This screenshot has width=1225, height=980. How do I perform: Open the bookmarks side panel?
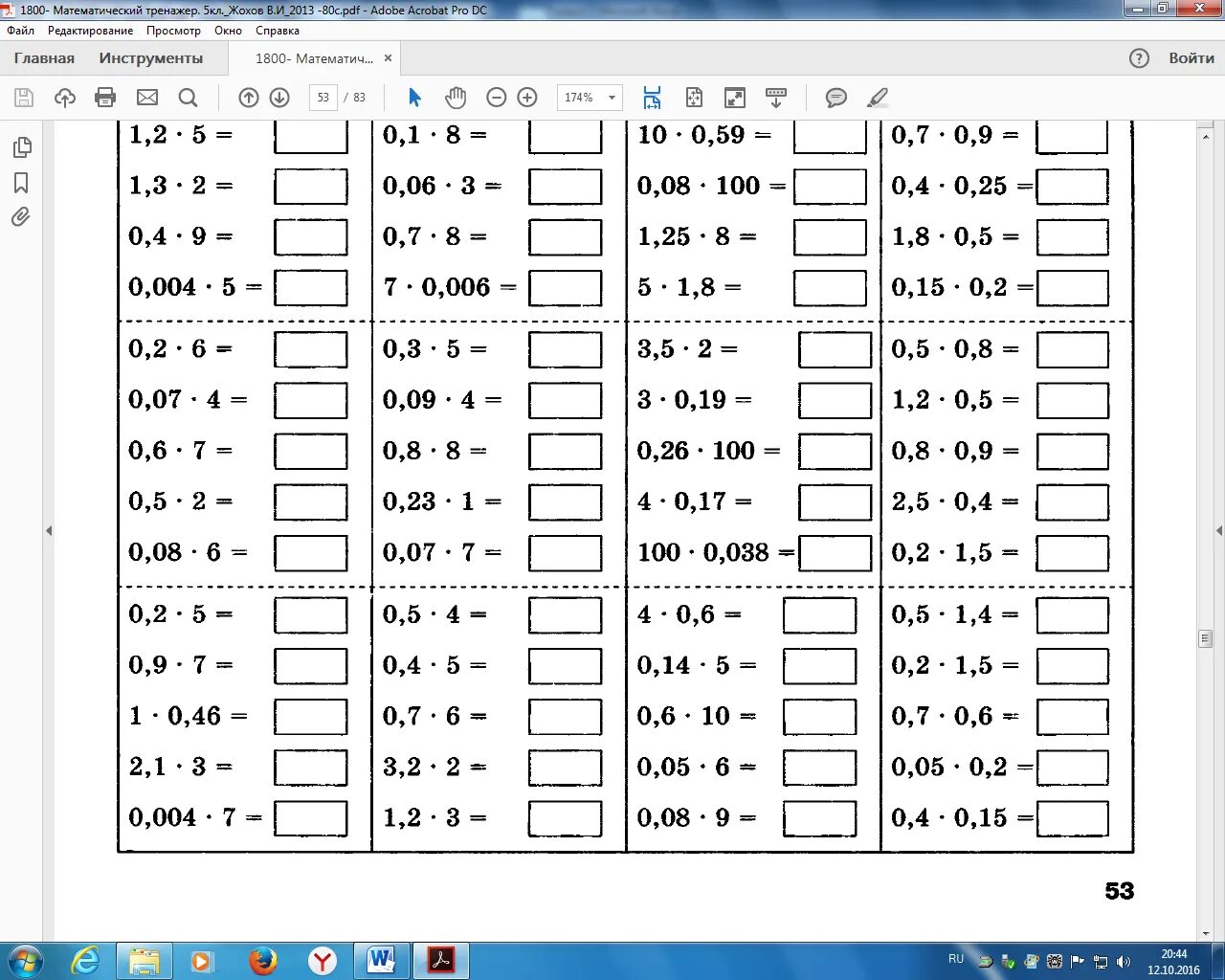(x=21, y=183)
